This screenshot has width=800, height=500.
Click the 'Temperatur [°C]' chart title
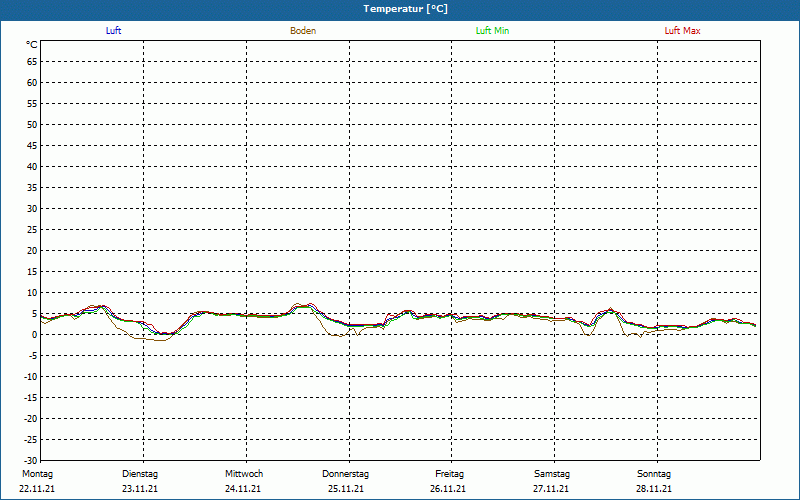pos(406,9)
